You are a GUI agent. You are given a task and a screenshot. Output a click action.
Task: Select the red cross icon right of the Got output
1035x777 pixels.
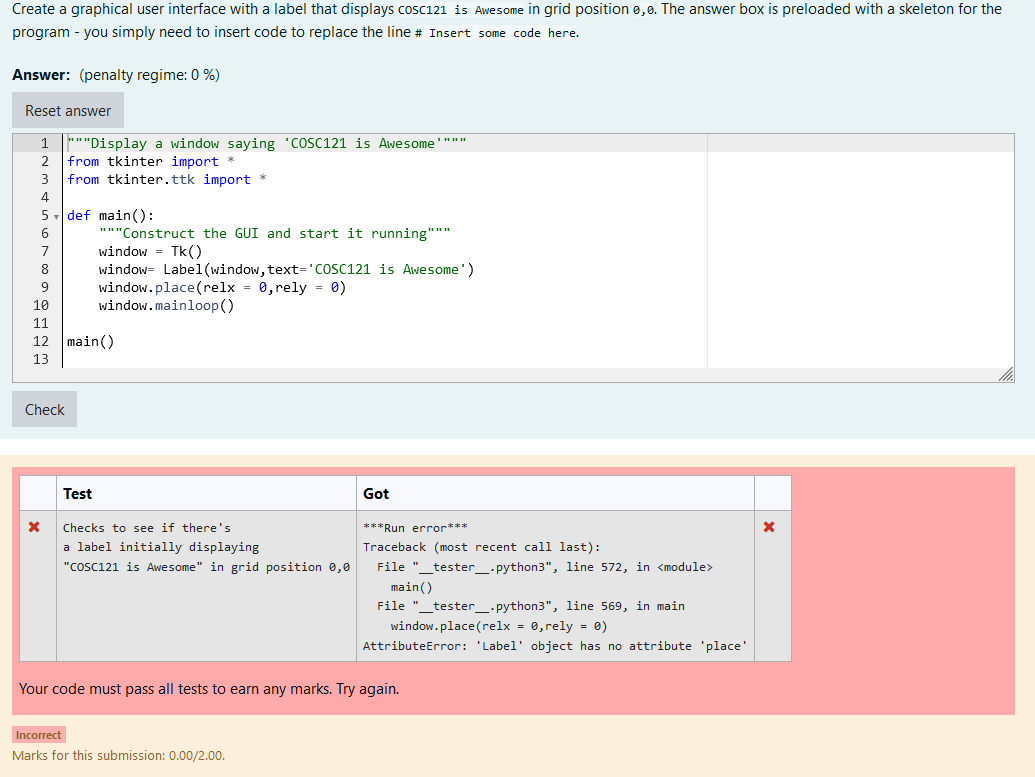pyautogui.click(x=769, y=527)
